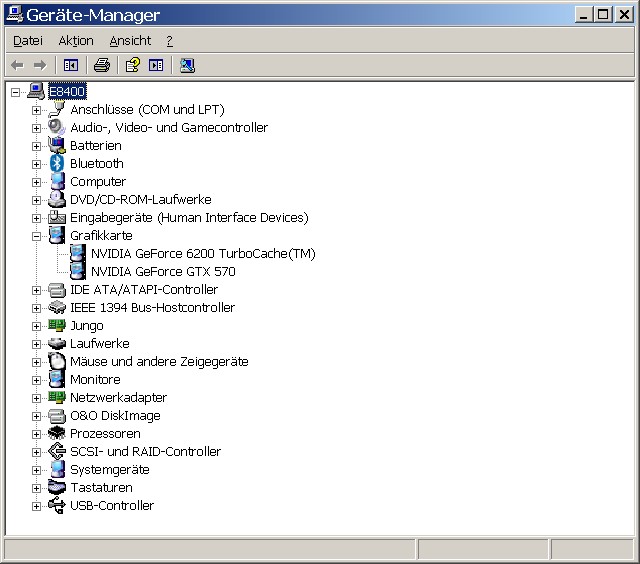Screen dimensions: 640x564
Task: Select the Monitore label
Action: (x=95, y=380)
